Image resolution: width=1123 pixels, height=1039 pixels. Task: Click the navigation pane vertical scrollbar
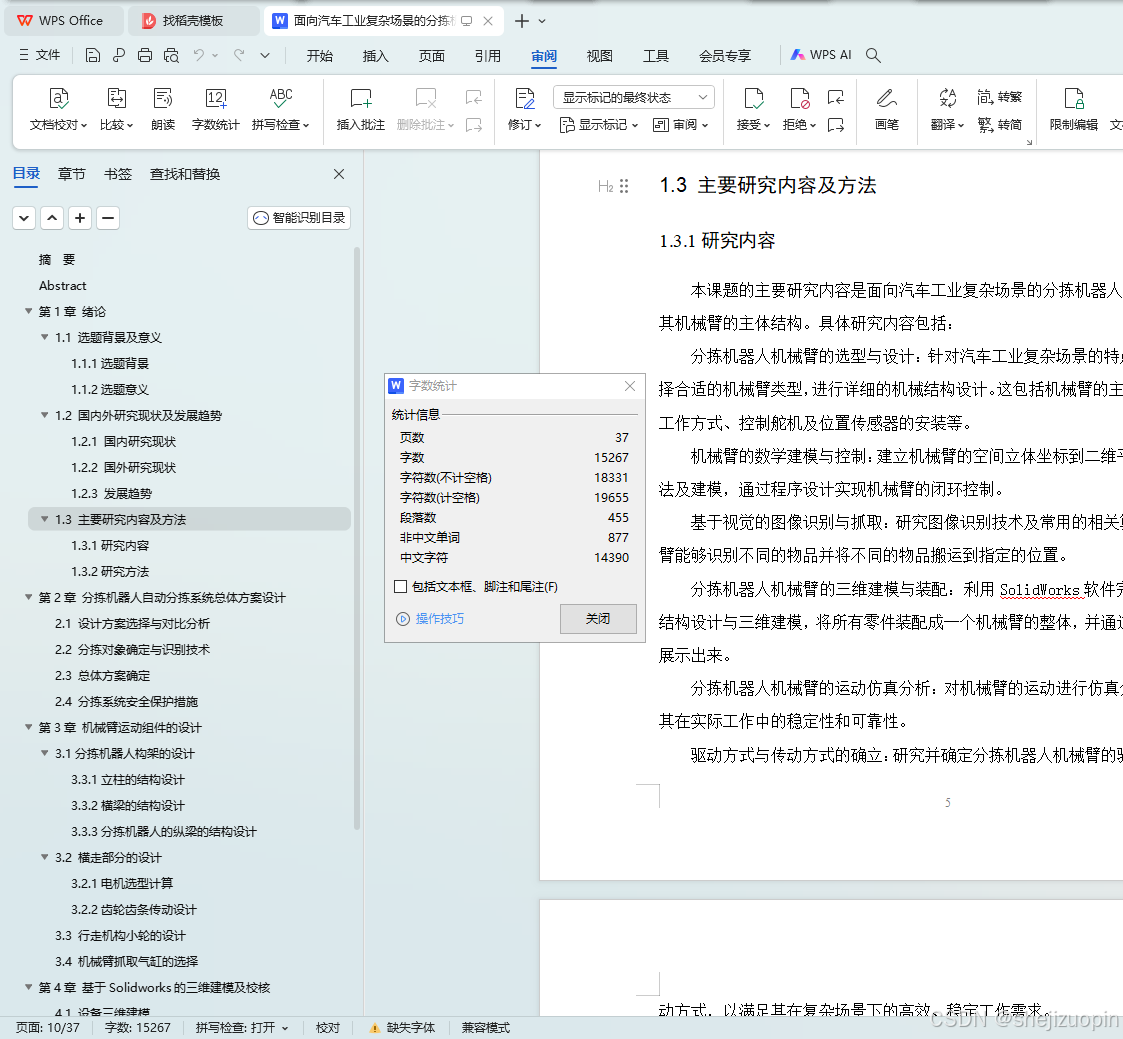point(356,538)
